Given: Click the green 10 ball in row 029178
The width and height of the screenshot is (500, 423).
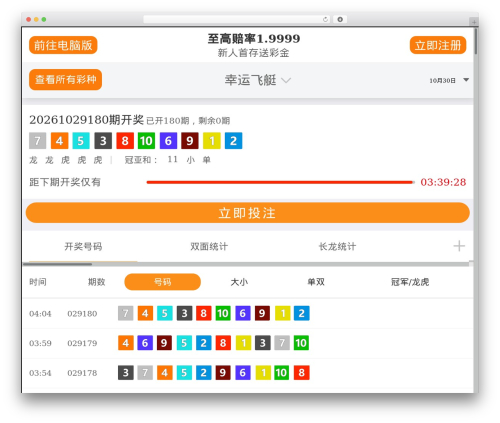Looking at the screenshot, I should (281, 373).
